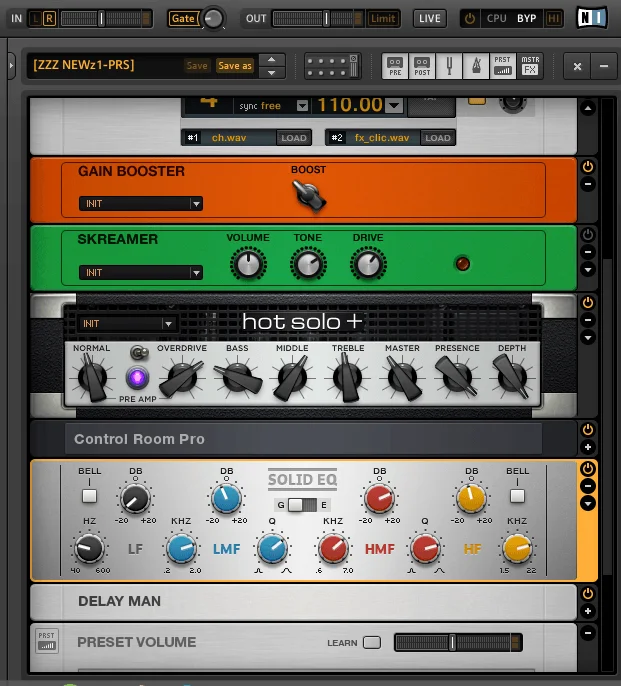Adjust the Preset Volume slider
621x686 pixels.
453,642
